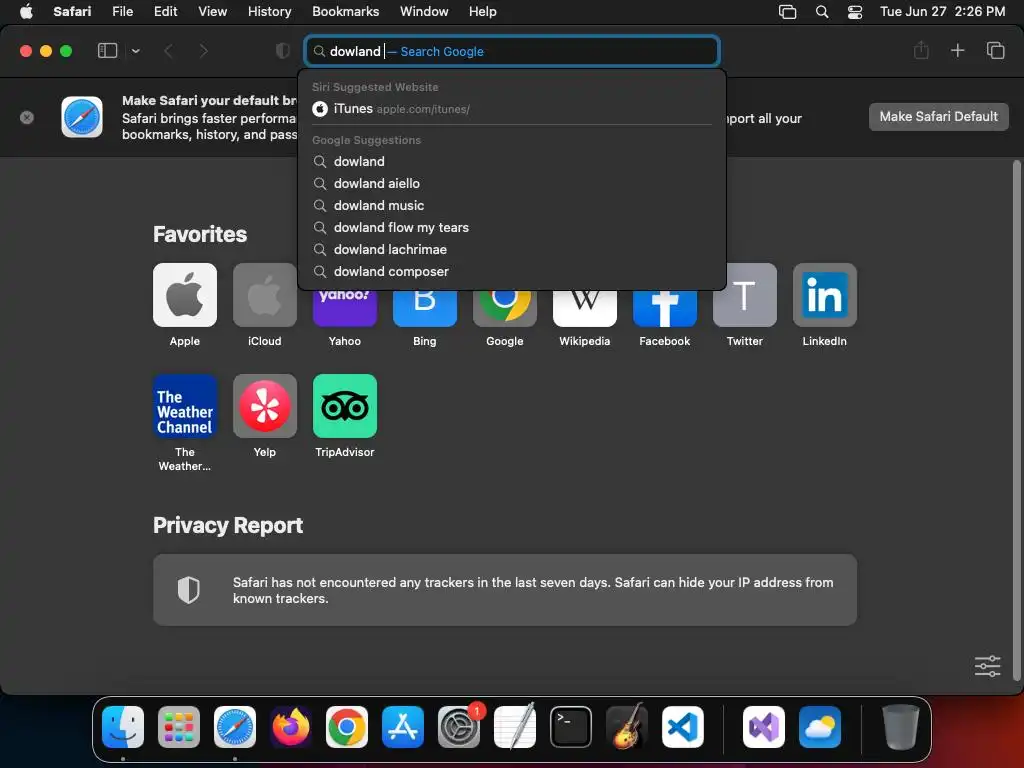Open Firefox from the Dock
Viewport: 1024px width, 768px height.
pyautogui.click(x=291, y=727)
